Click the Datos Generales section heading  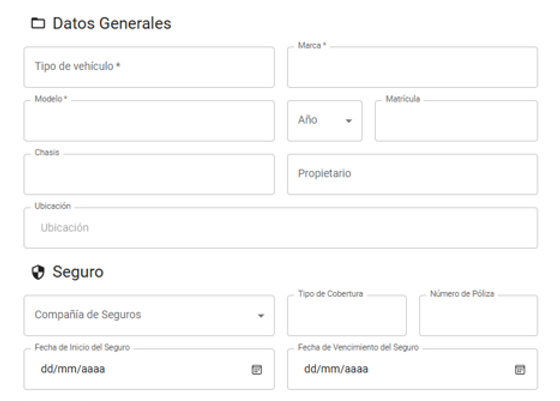coord(112,24)
